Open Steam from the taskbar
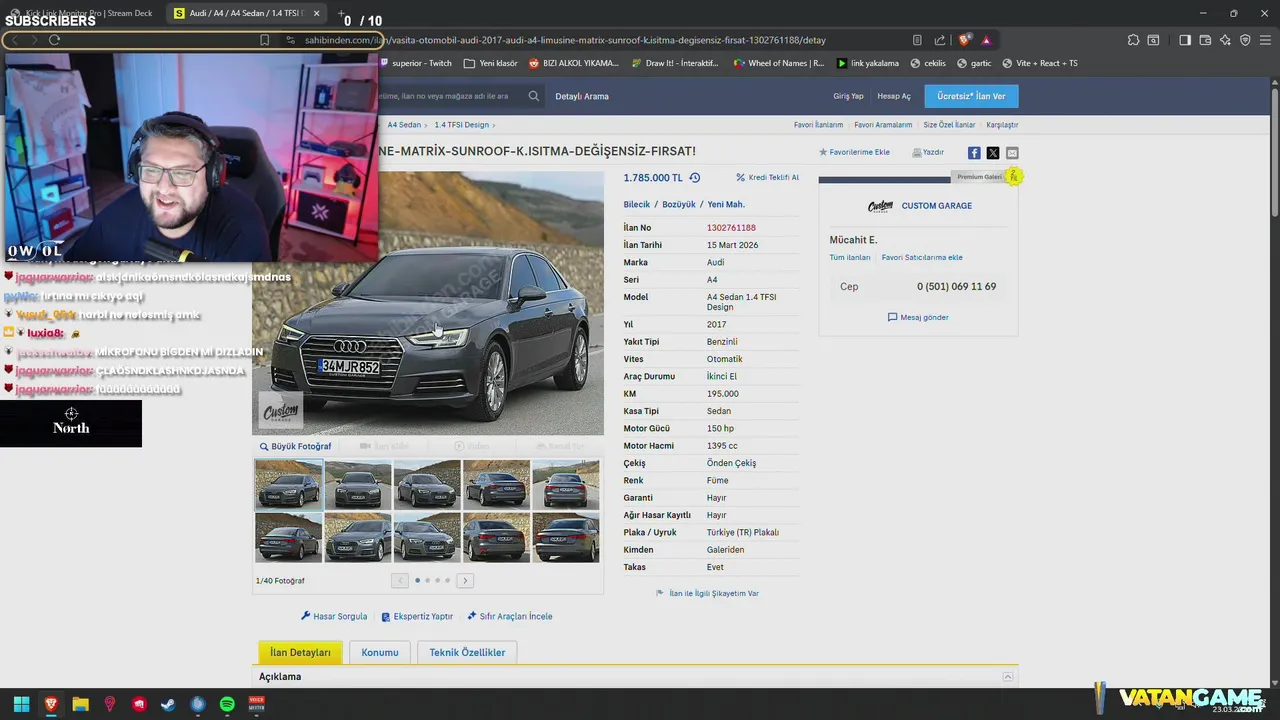 click(x=168, y=705)
